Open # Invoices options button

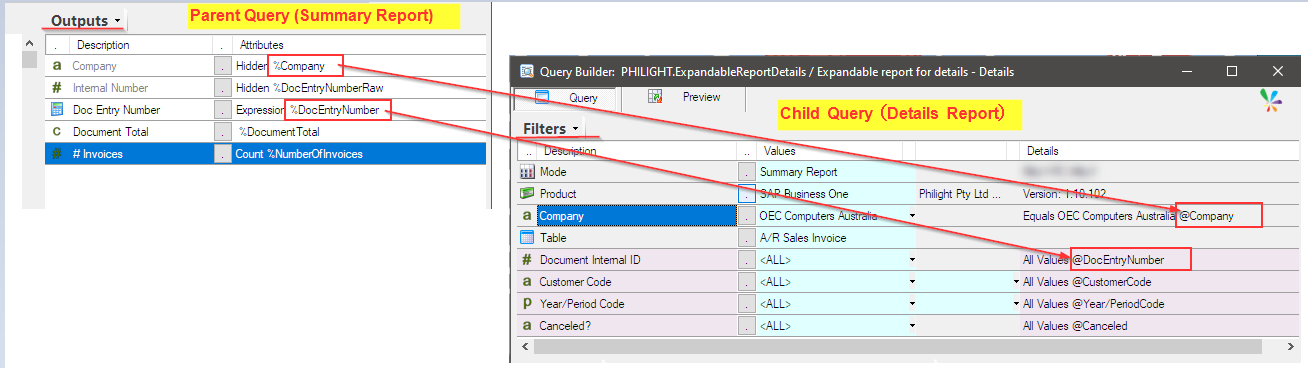point(222,154)
